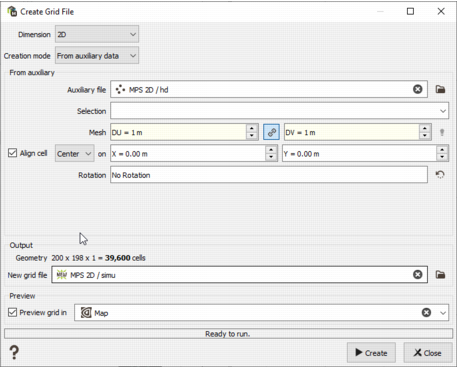Click the Rotation field showing No Rotation
Viewport: 457px width, 367px height.
[x=269, y=175]
